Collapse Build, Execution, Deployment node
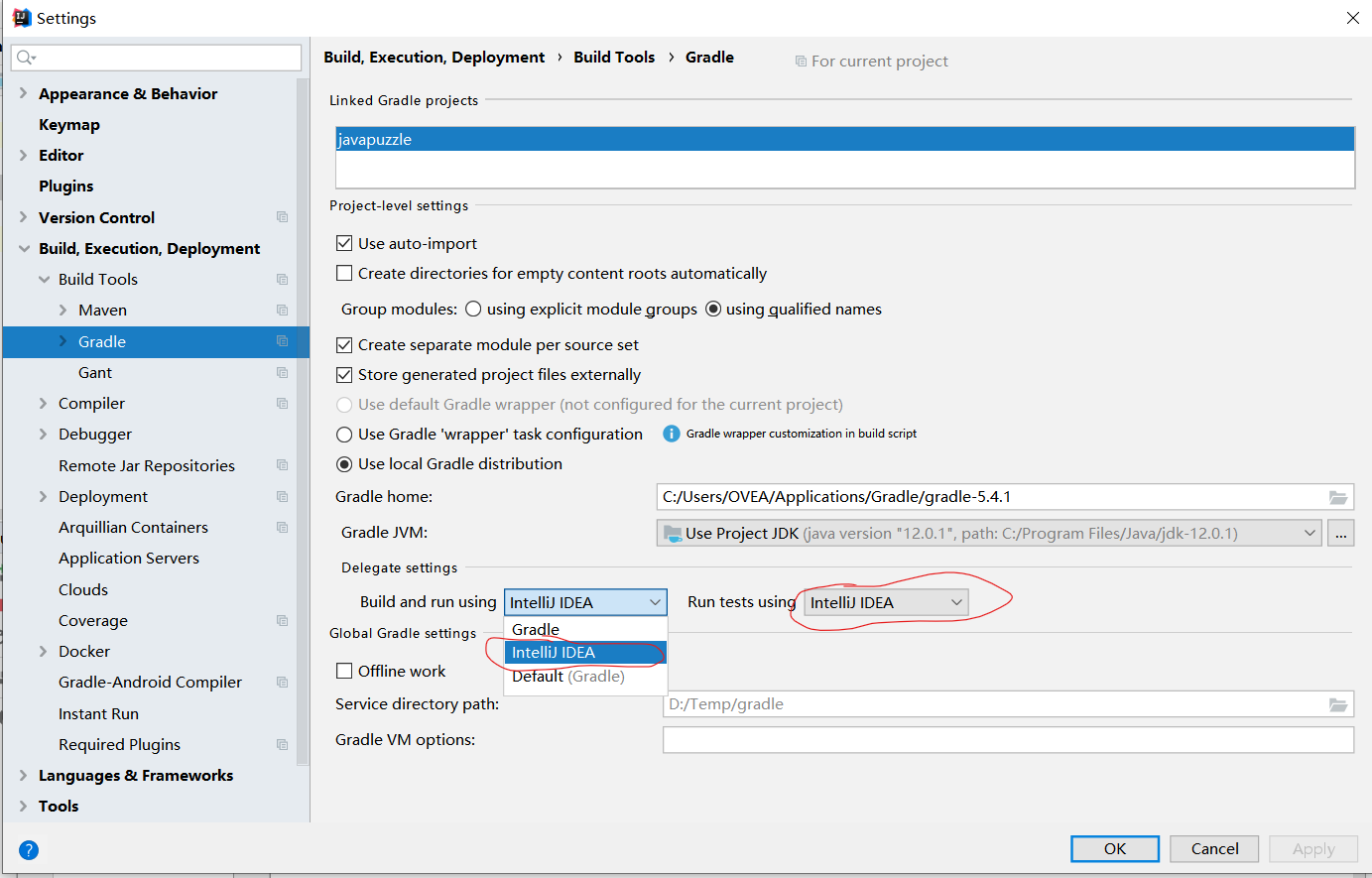Screen dimensions: 1372x878 (x=24, y=248)
